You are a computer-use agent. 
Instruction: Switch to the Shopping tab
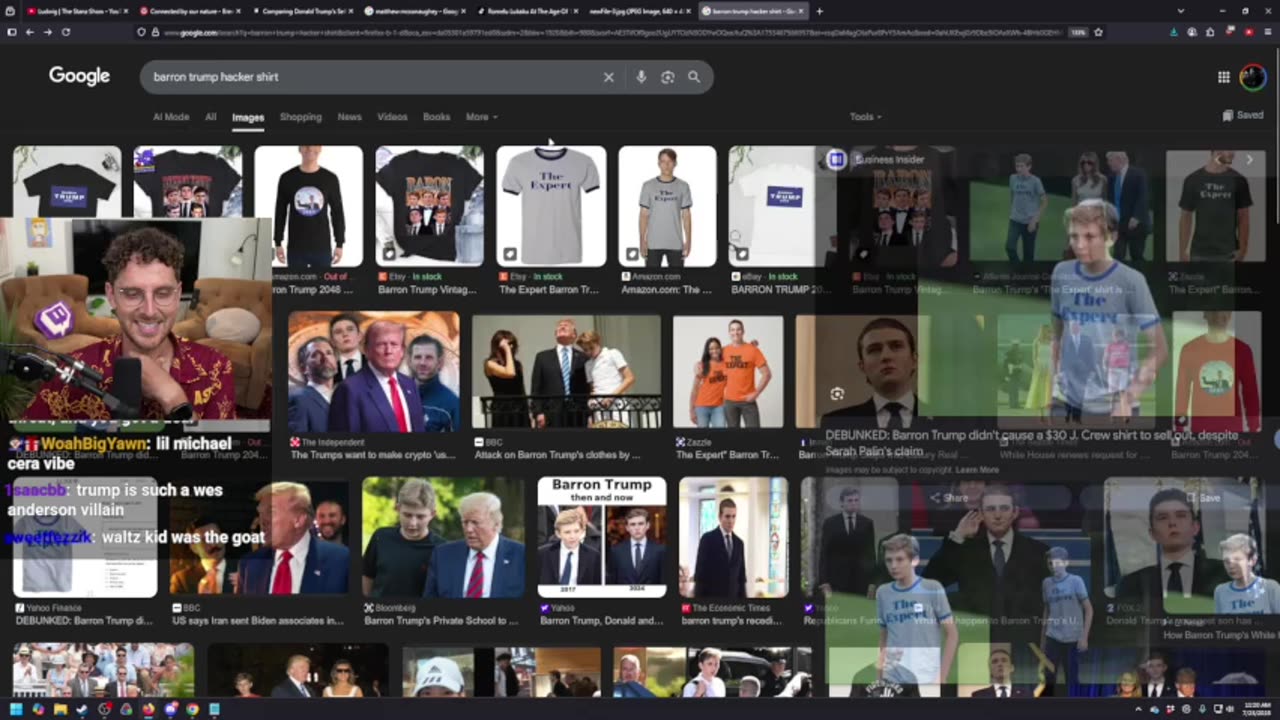tap(301, 117)
